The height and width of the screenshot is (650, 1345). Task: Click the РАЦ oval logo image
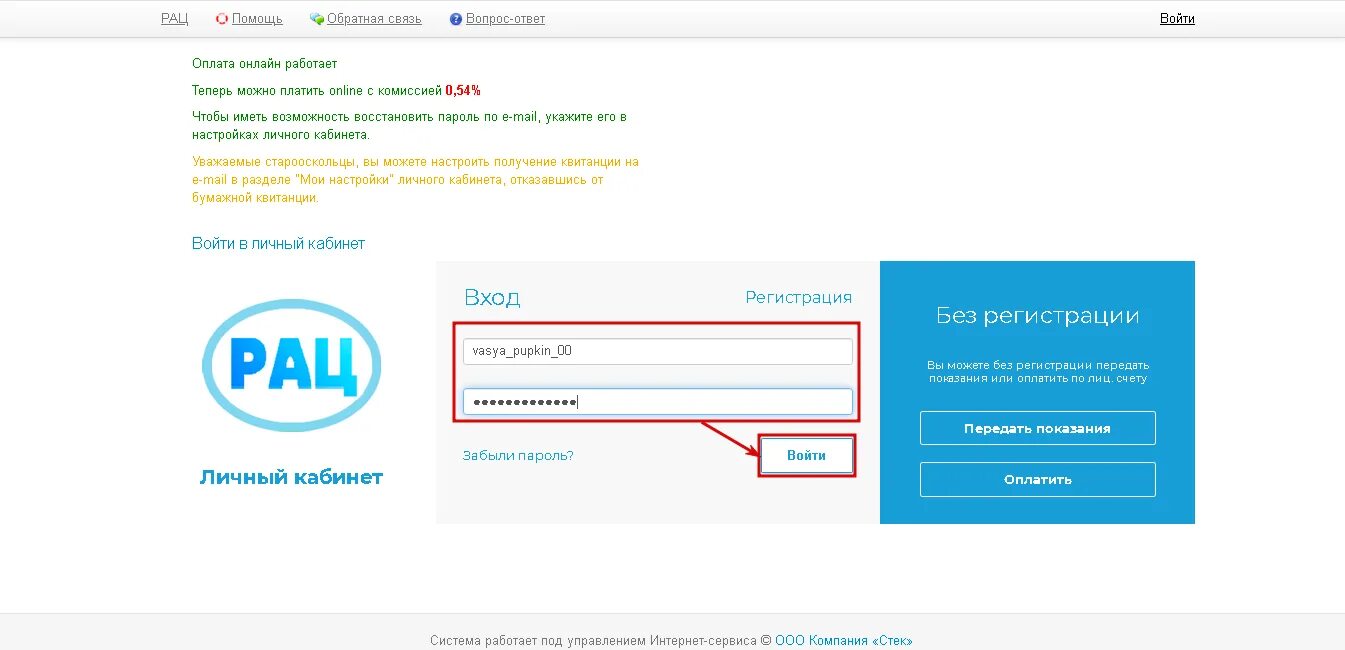292,366
